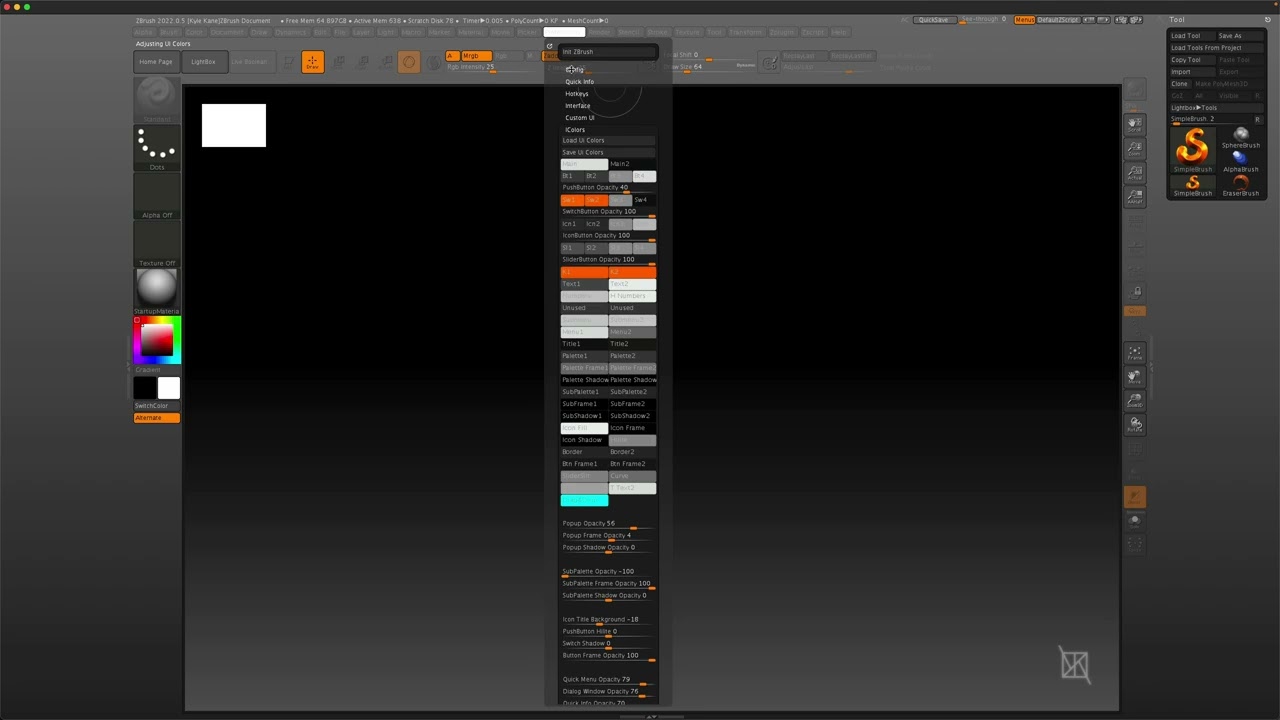
Task: Adjust the PushButton Opacity slider
Action: pos(608,188)
